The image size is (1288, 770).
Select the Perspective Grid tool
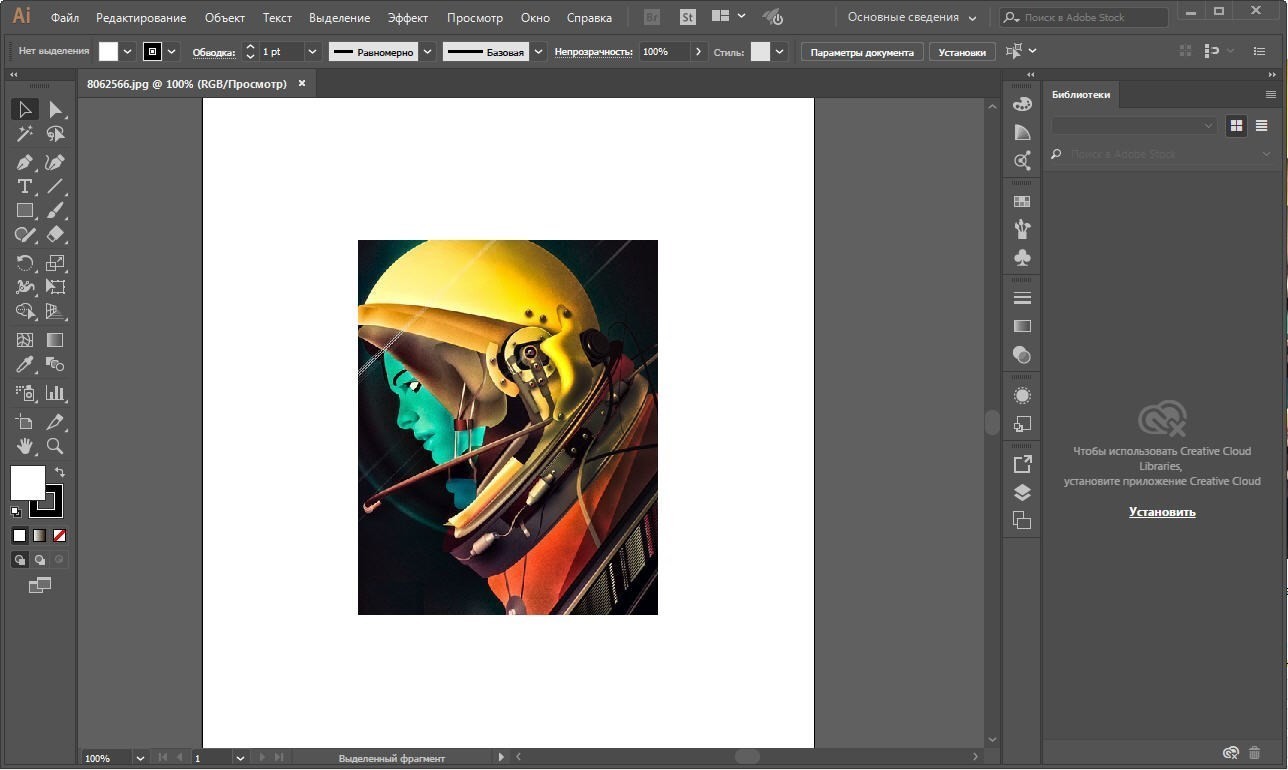[x=55, y=312]
